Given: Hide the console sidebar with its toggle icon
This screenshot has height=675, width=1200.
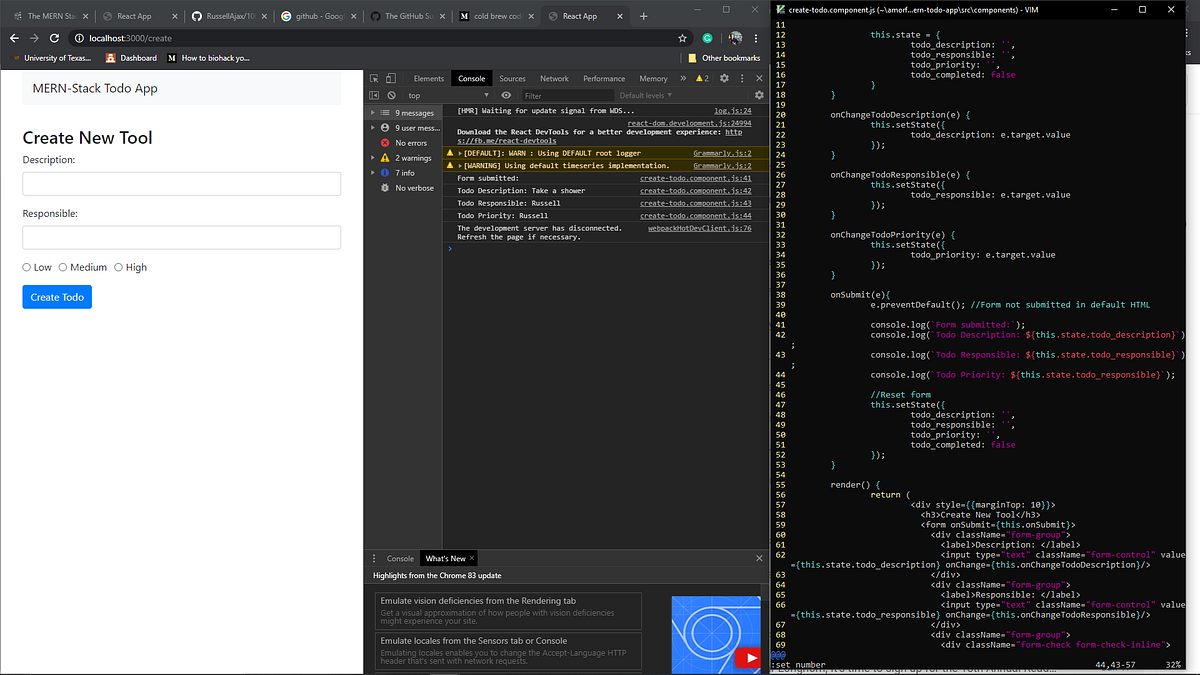Looking at the screenshot, I should [375, 94].
